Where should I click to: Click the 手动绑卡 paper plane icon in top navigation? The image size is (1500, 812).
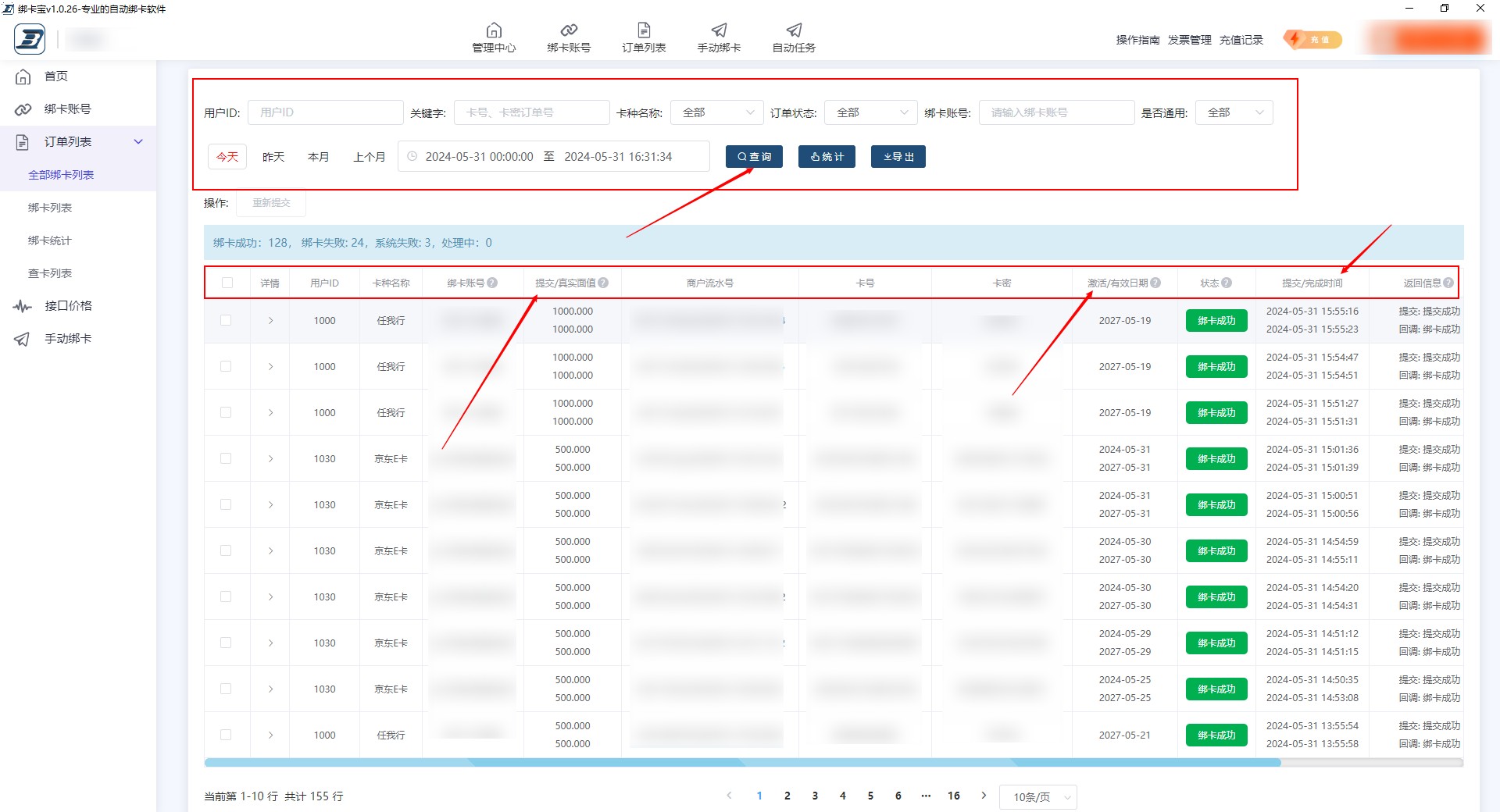[x=719, y=30]
